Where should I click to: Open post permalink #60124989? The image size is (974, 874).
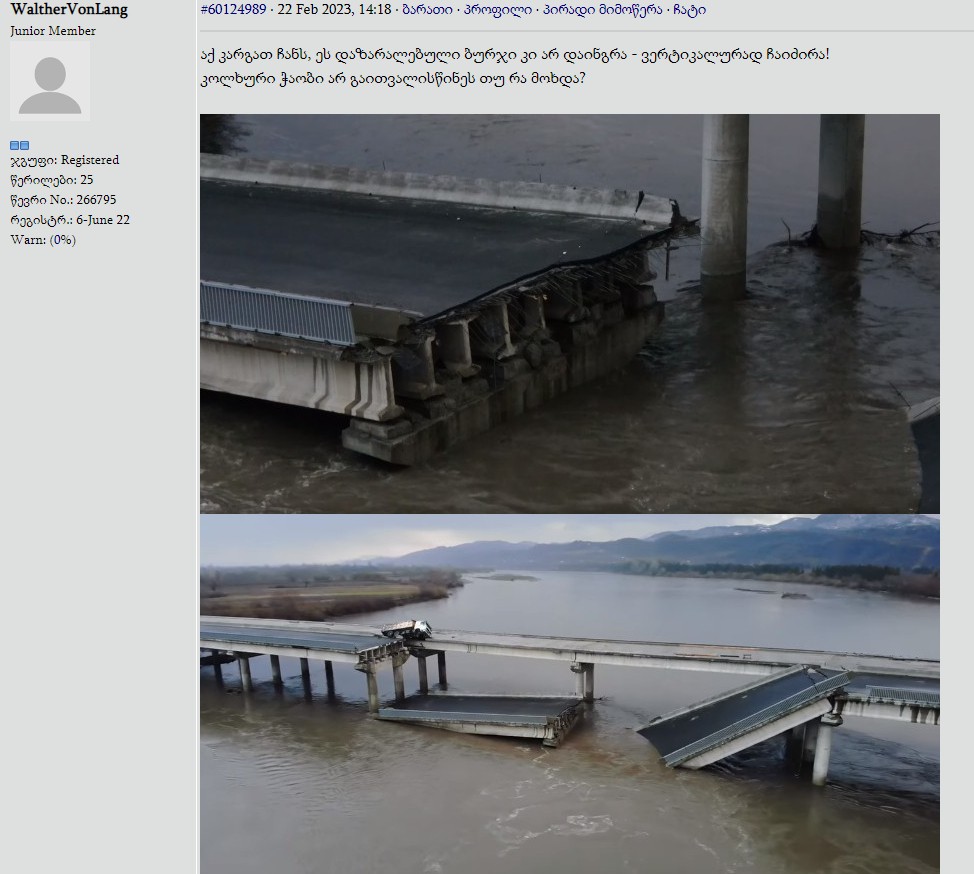(x=234, y=9)
